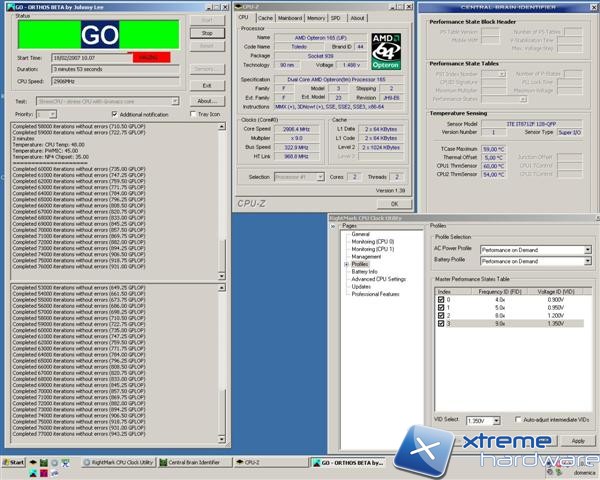Image resolution: width=600 pixels, height=480 pixels.
Task: Open the AC Power Profile dropdown
Action: click(588, 248)
